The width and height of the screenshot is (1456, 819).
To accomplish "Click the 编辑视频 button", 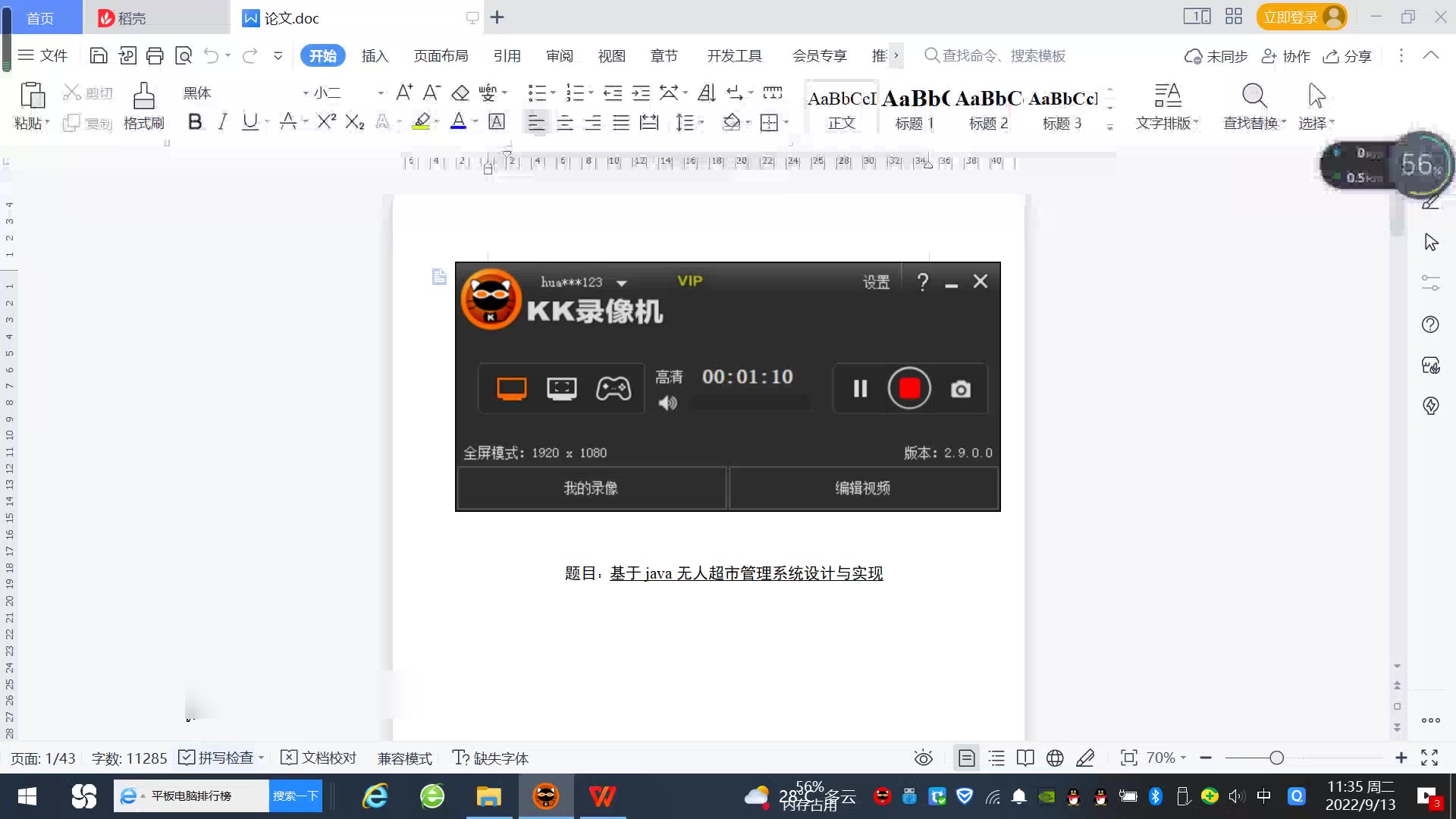I will [863, 488].
